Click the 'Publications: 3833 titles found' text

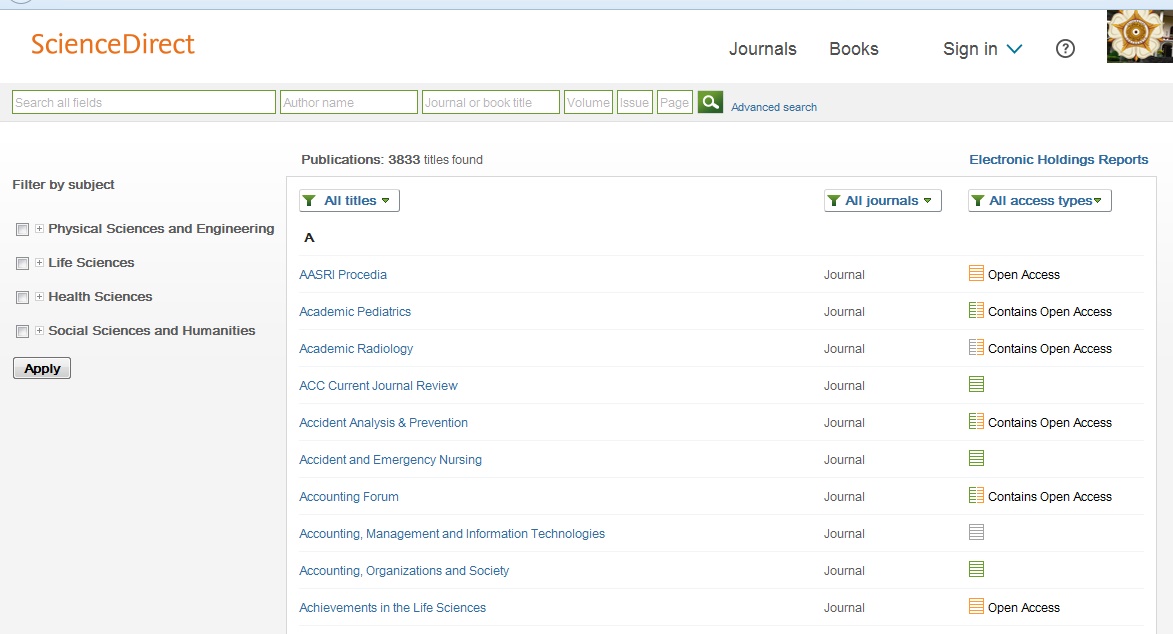tap(392, 159)
